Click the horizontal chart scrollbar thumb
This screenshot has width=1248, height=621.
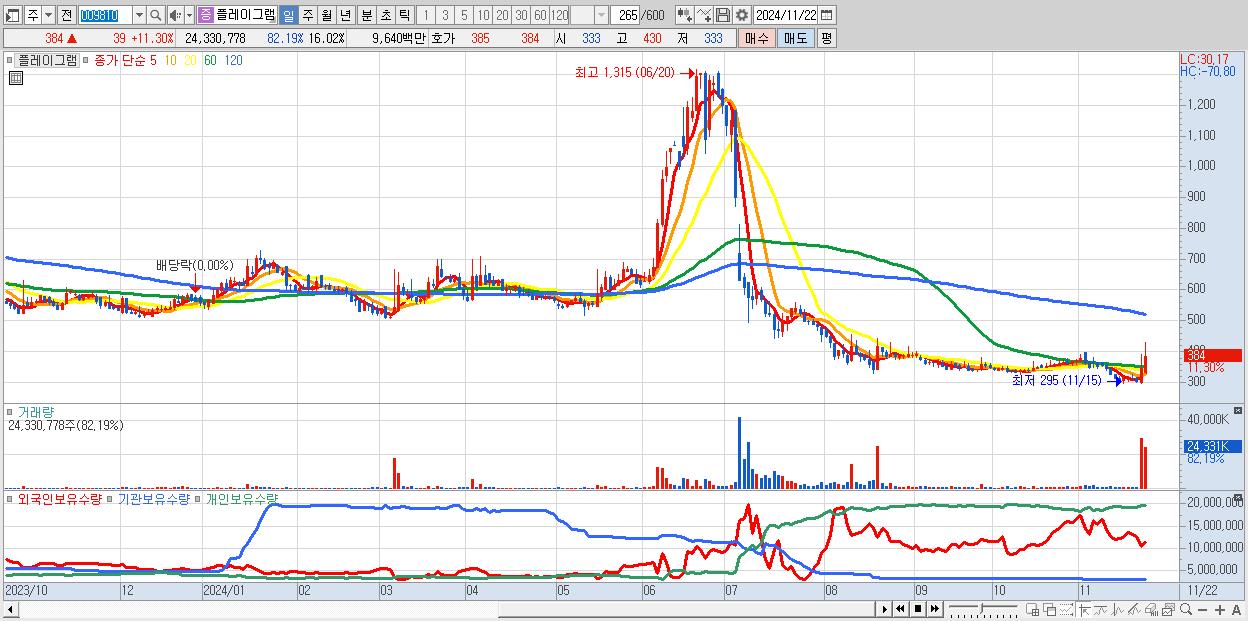[x=686, y=610]
